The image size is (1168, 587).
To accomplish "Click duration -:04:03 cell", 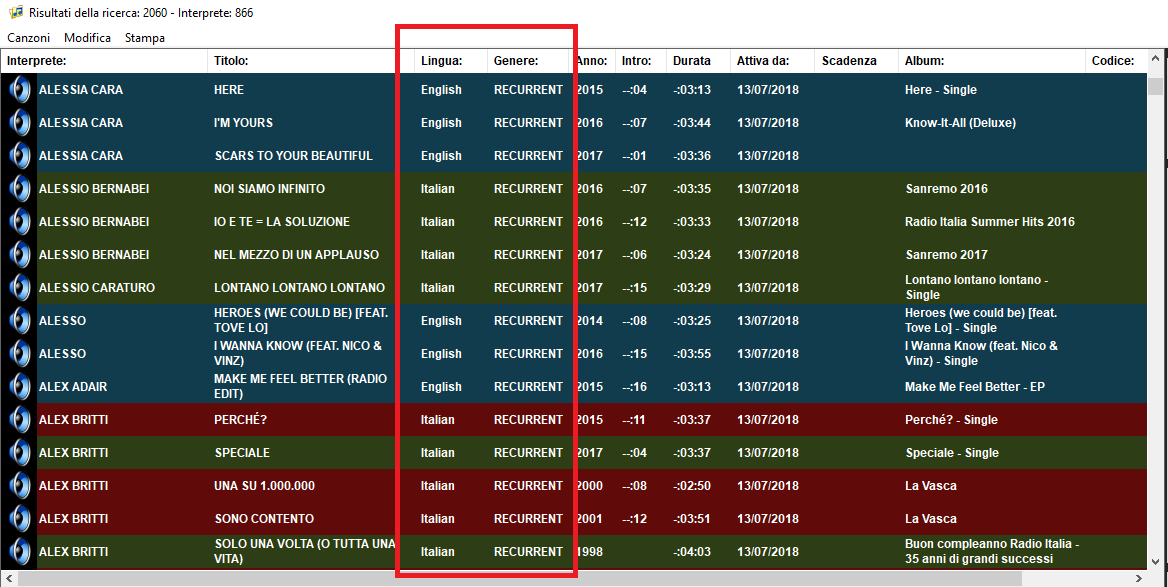I will (692, 551).
